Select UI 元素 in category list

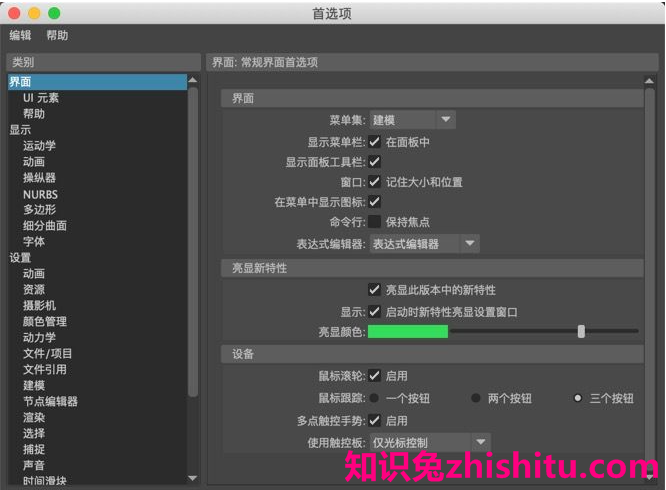41,98
